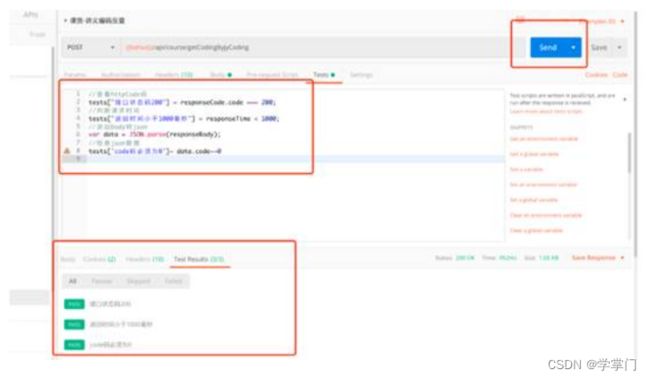Open the learn more about tests scripts link

(x=546, y=112)
